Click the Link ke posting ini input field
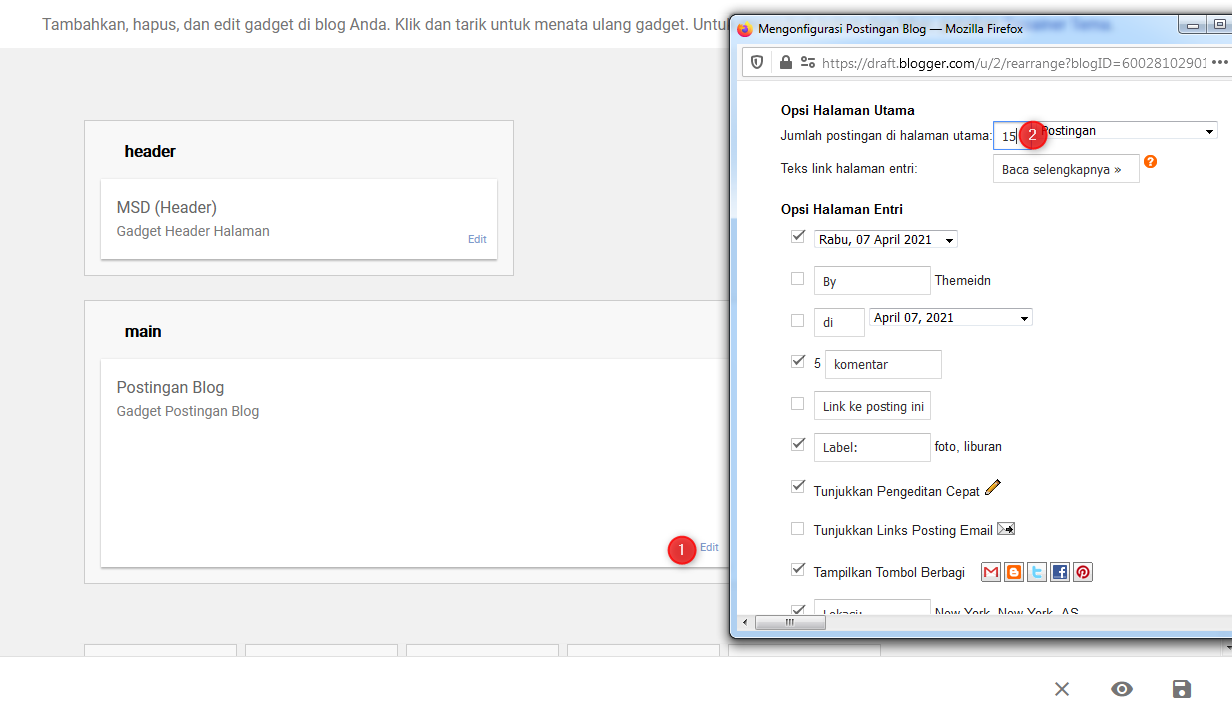1232x716 pixels. click(x=872, y=406)
